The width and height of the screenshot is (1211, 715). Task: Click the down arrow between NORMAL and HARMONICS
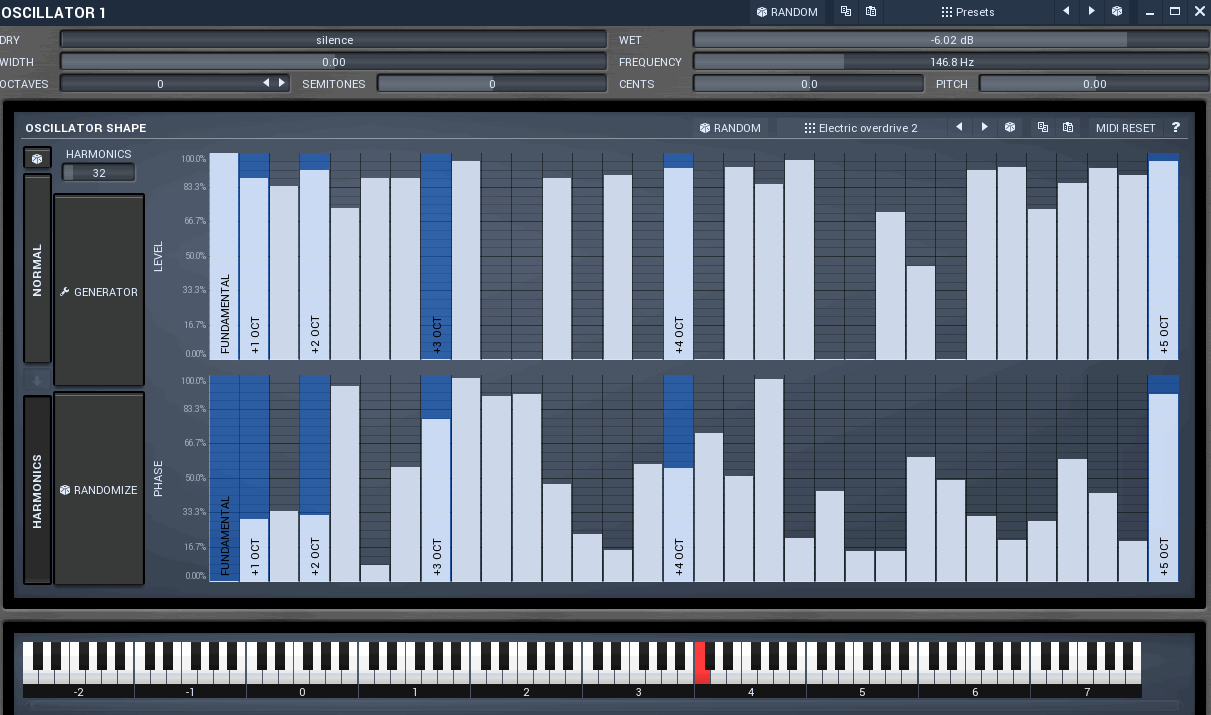point(37,380)
